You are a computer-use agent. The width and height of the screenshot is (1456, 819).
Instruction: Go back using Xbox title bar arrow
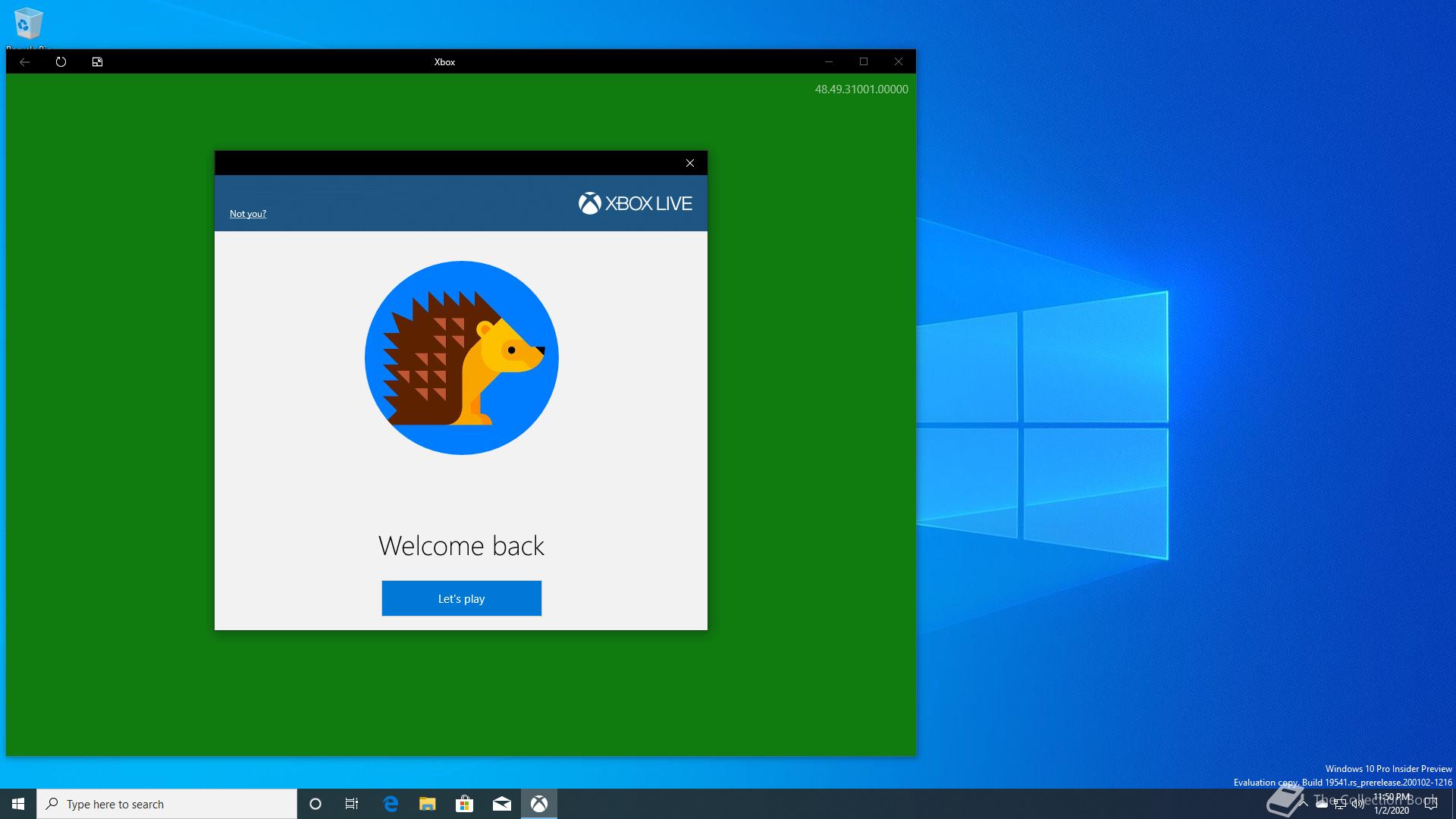pos(24,62)
